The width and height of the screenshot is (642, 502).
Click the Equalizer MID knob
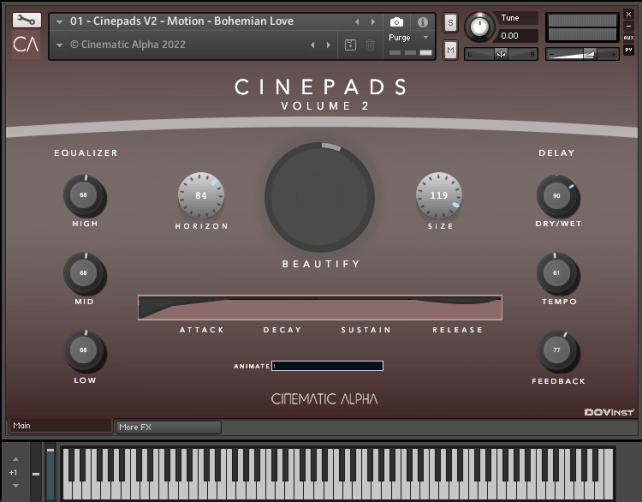pyautogui.click(x=84, y=273)
